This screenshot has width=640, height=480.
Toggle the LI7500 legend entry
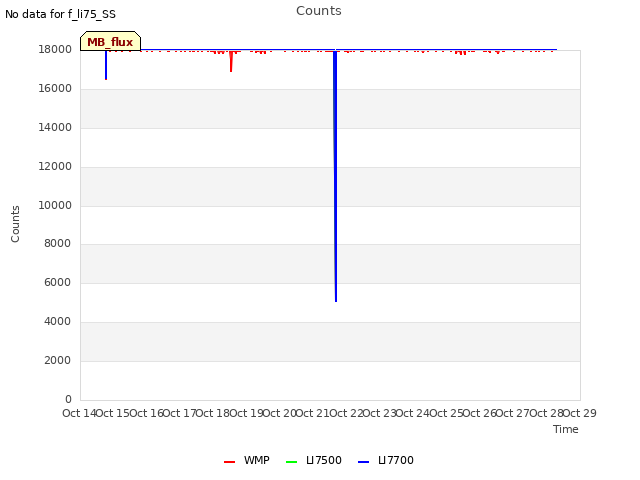click(314, 460)
